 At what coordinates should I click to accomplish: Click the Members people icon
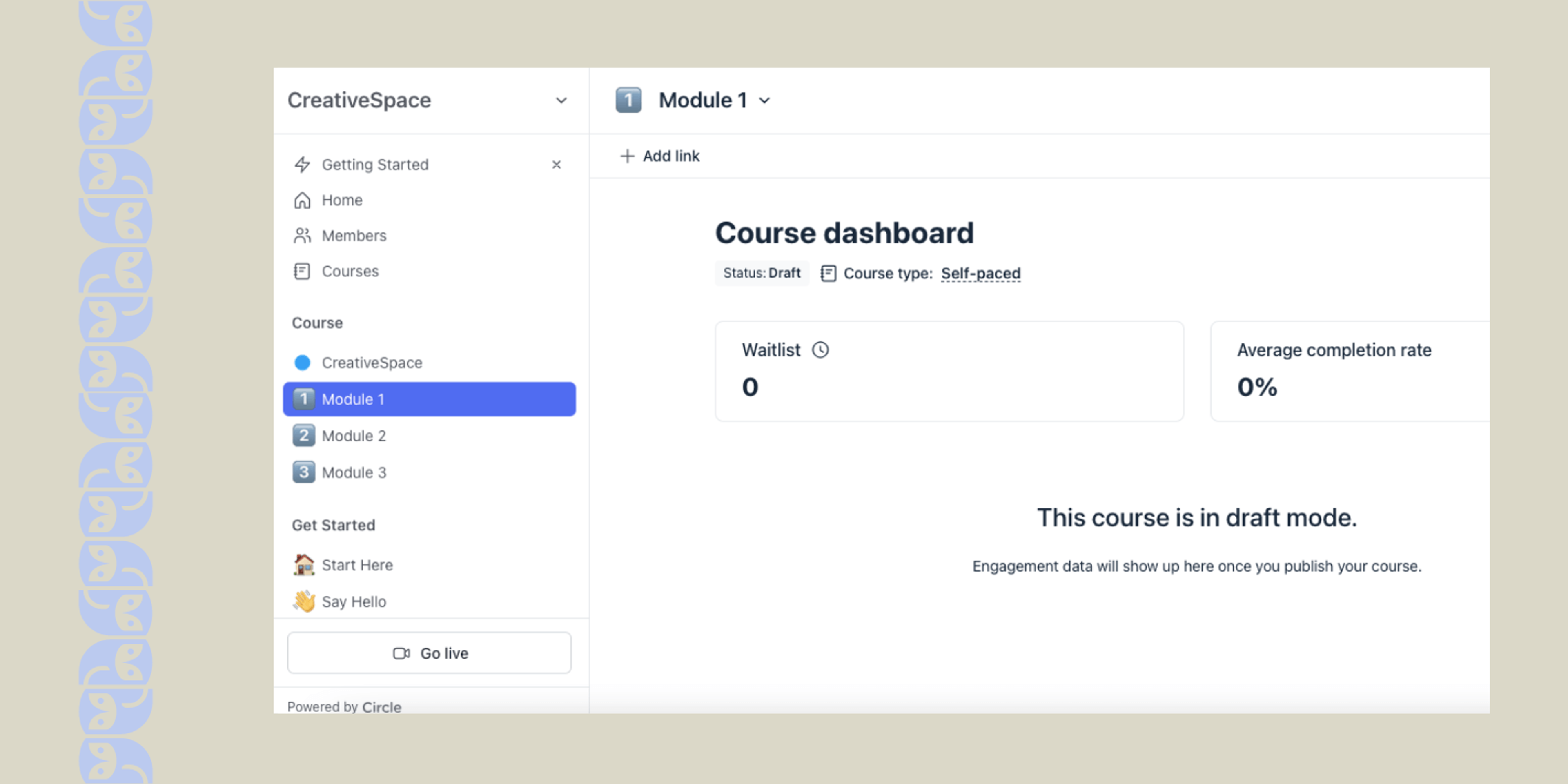pos(303,236)
